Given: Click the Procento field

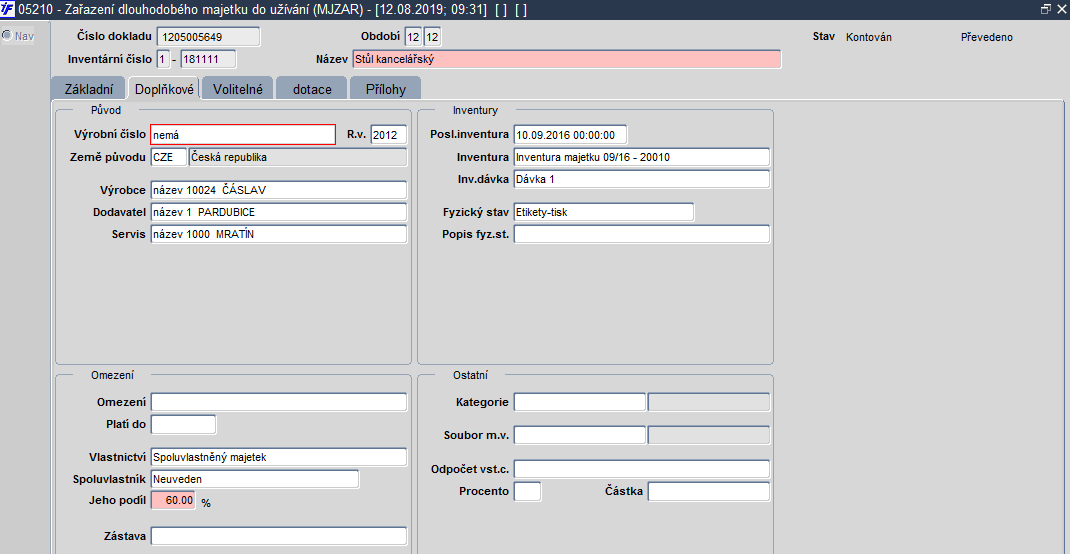Looking at the screenshot, I should (x=527, y=491).
